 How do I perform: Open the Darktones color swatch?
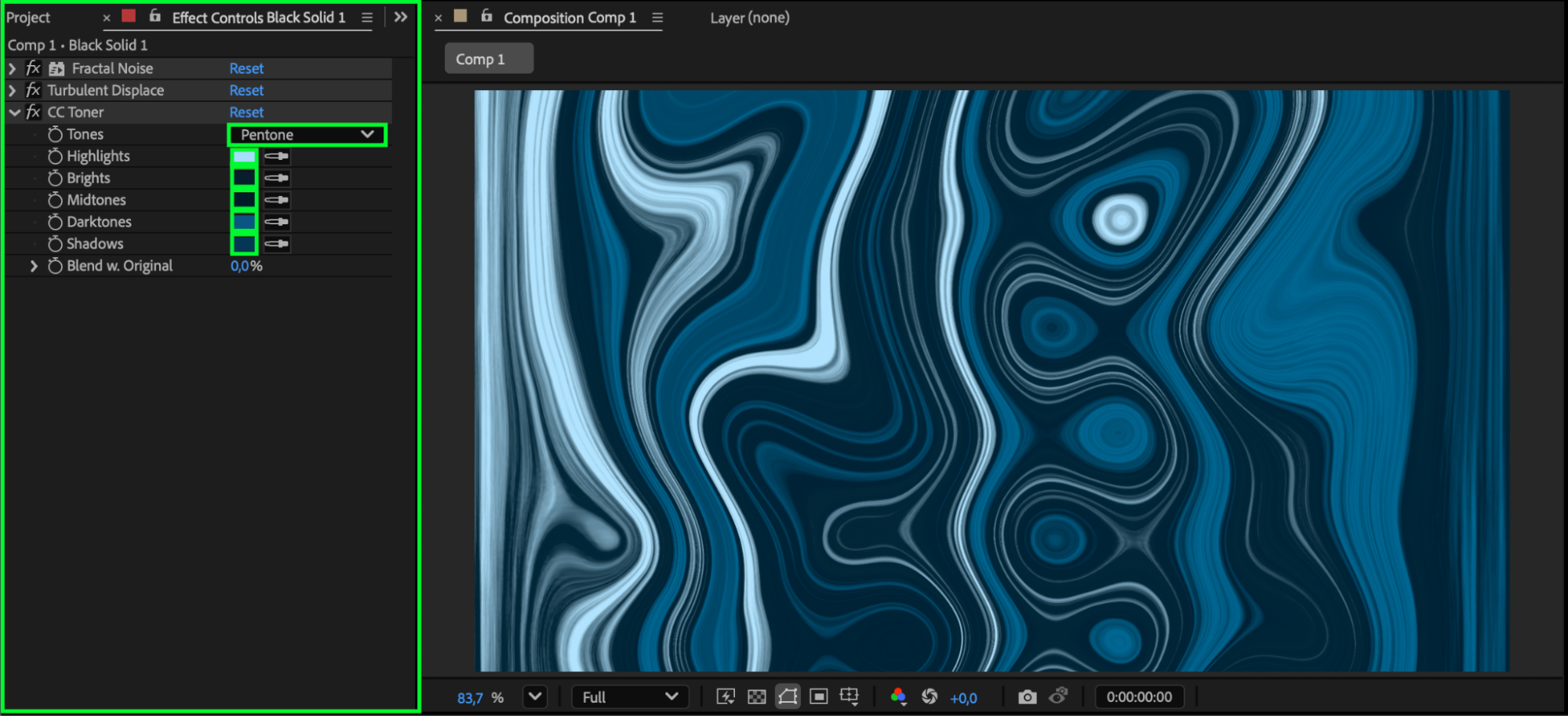pyautogui.click(x=244, y=222)
